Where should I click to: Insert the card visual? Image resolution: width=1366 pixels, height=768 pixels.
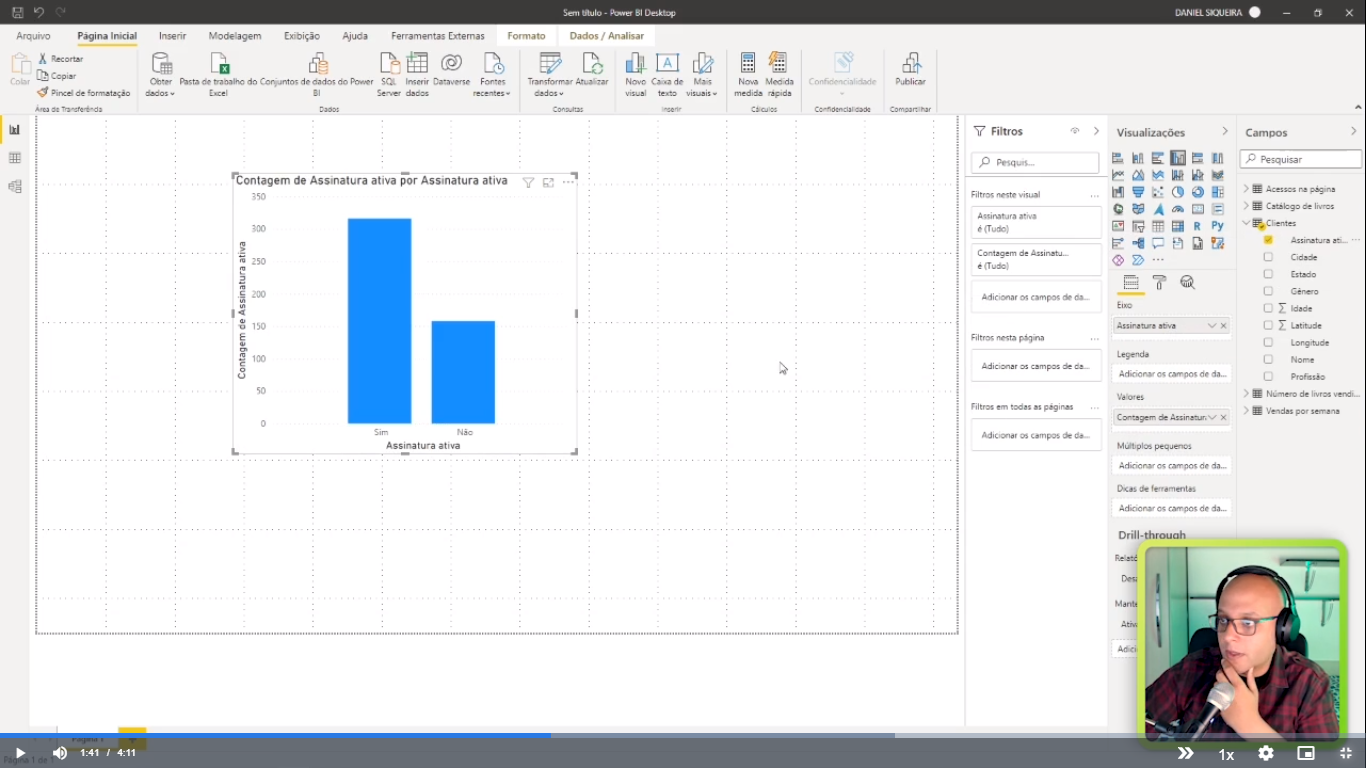point(1198,209)
